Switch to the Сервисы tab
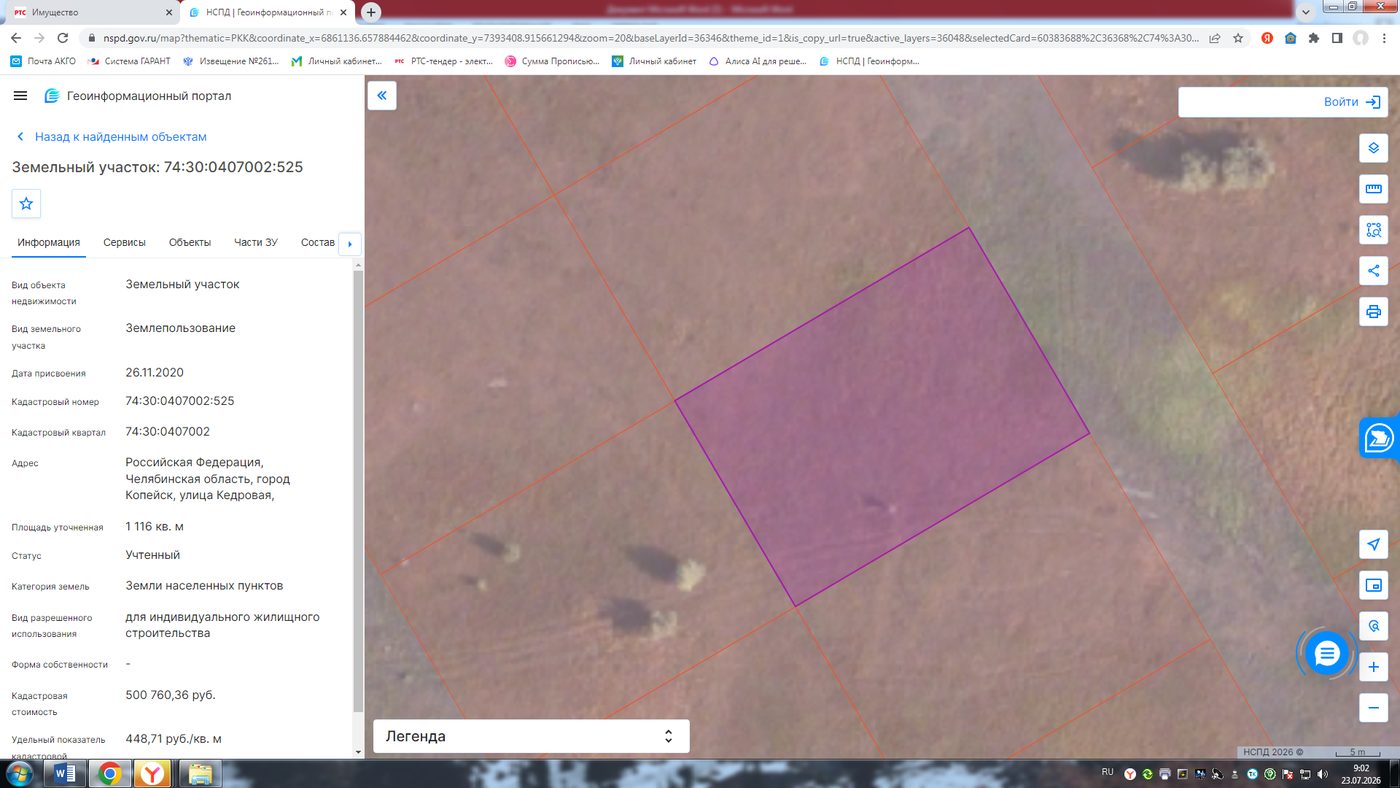This screenshot has width=1400, height=788. point(124,242)
